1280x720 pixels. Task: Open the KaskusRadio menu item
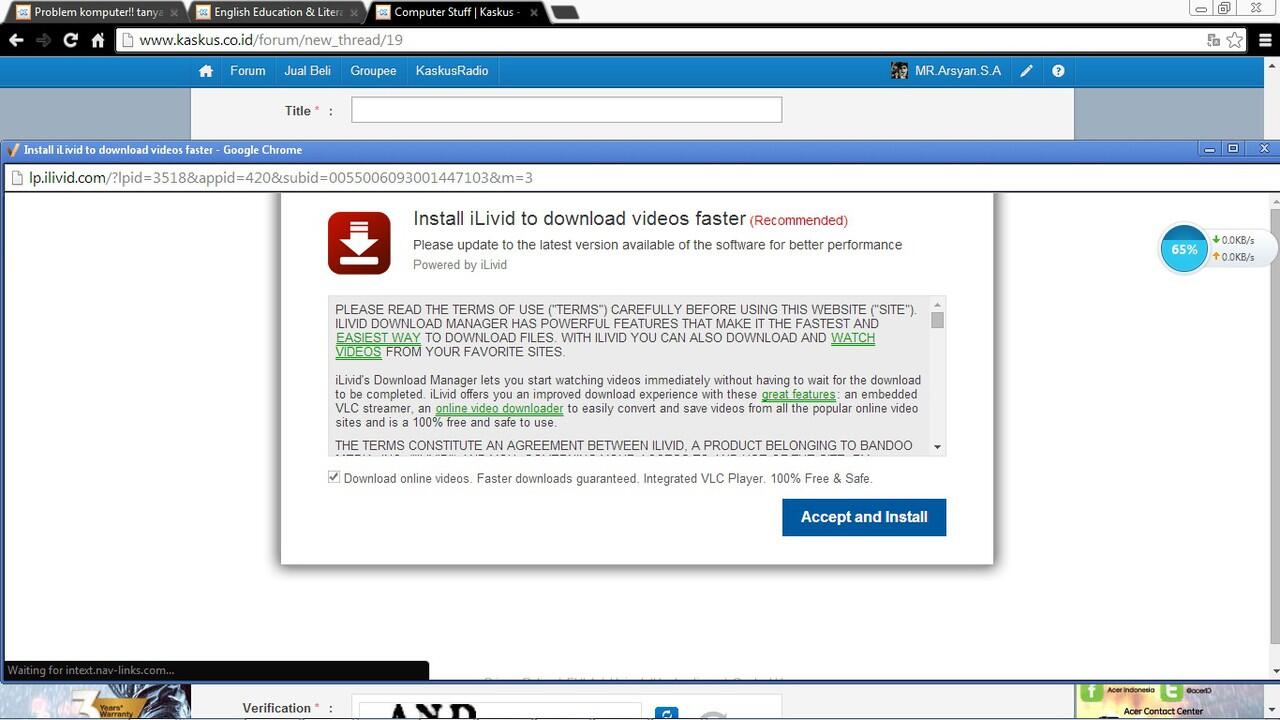[x=452, y=71]
